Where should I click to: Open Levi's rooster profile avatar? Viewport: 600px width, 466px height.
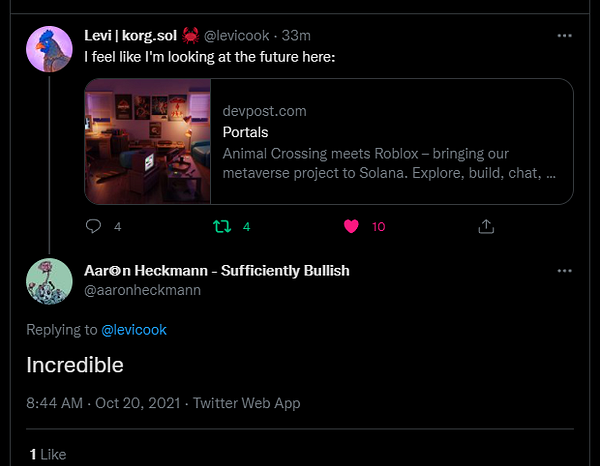pos(49,48)
